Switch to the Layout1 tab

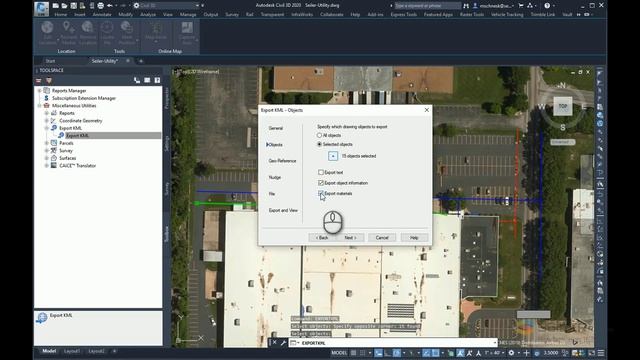[x=72, y=351]
